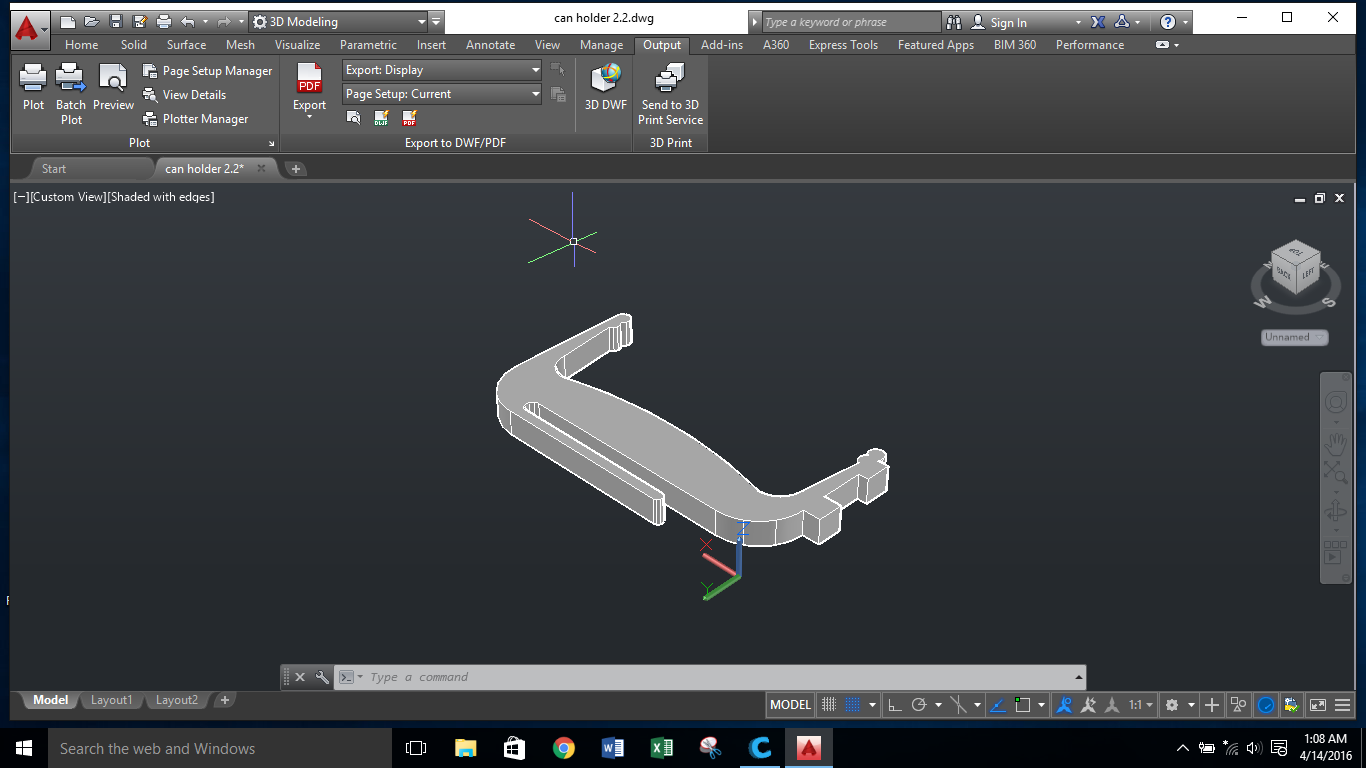Click the PDF export options icon
Screen dimensions: 1366x768
409,118
